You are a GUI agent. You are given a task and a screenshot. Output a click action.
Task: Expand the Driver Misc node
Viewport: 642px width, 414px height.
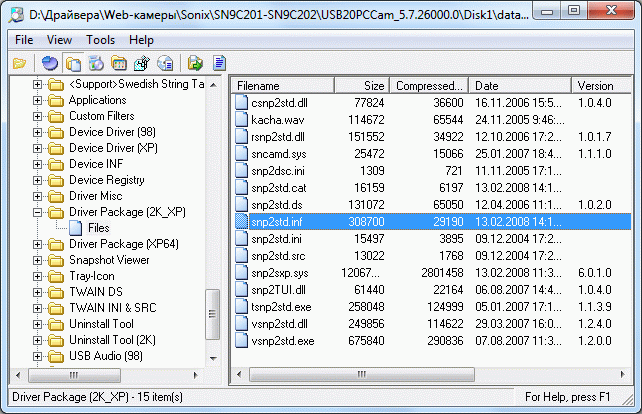tap(37, 196)
